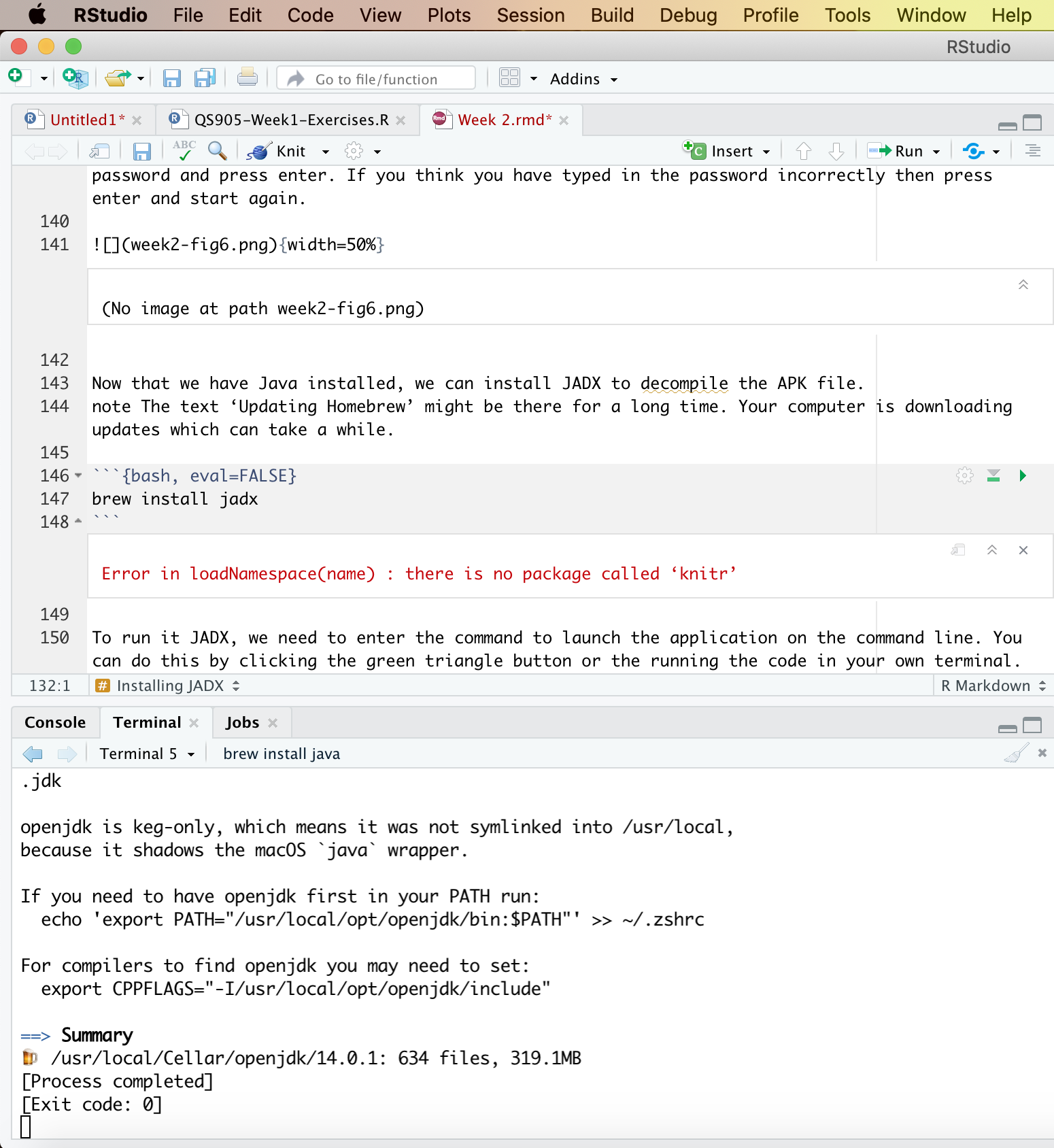Expand the Knit options dropdown arrow
The image size is (1054, 1148).
(326, 152)
